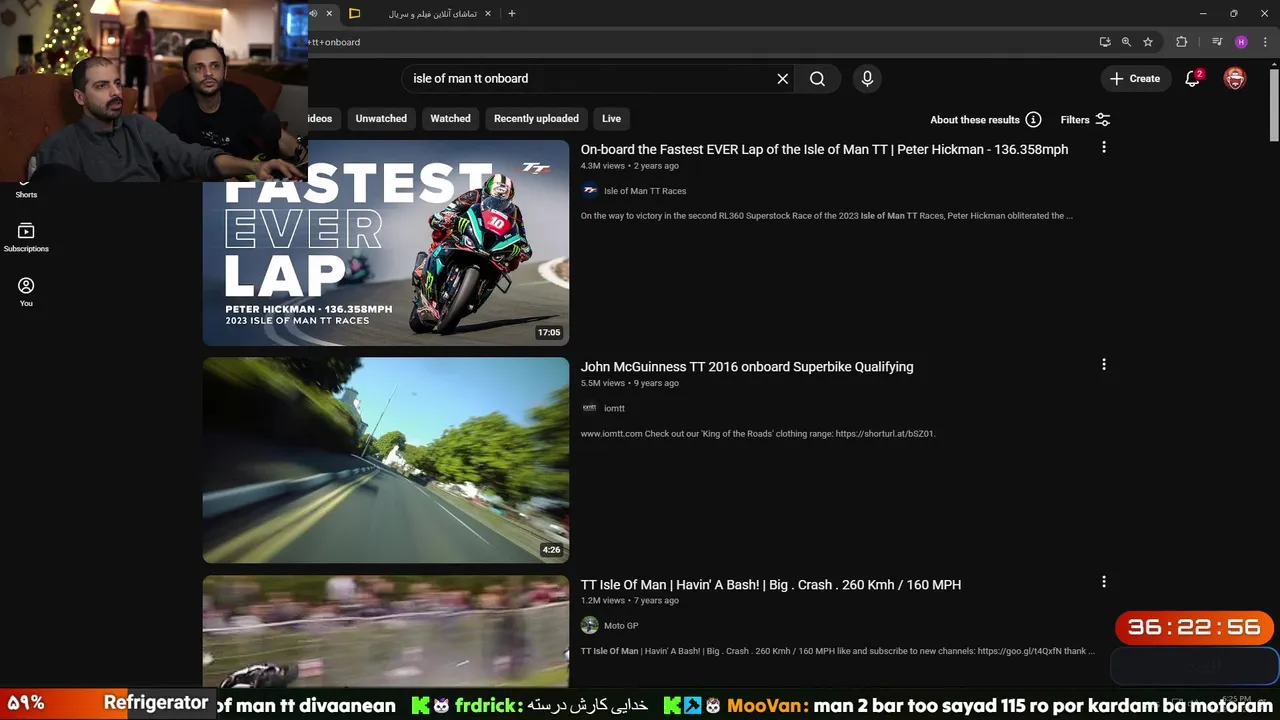
Task: Click the zoom magnifier icon in address bar
Action: [x=1126, y=42]
